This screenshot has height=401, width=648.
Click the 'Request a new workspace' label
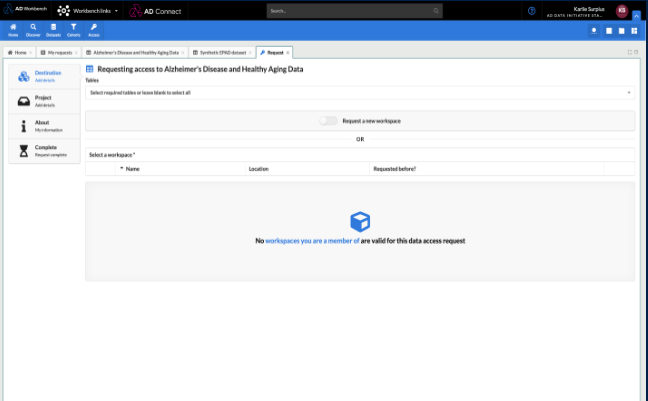[x=372, y=121]
